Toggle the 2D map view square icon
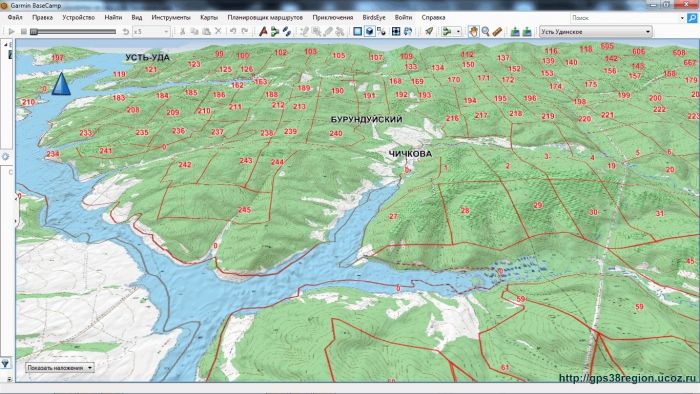 (x=358, y=32)
